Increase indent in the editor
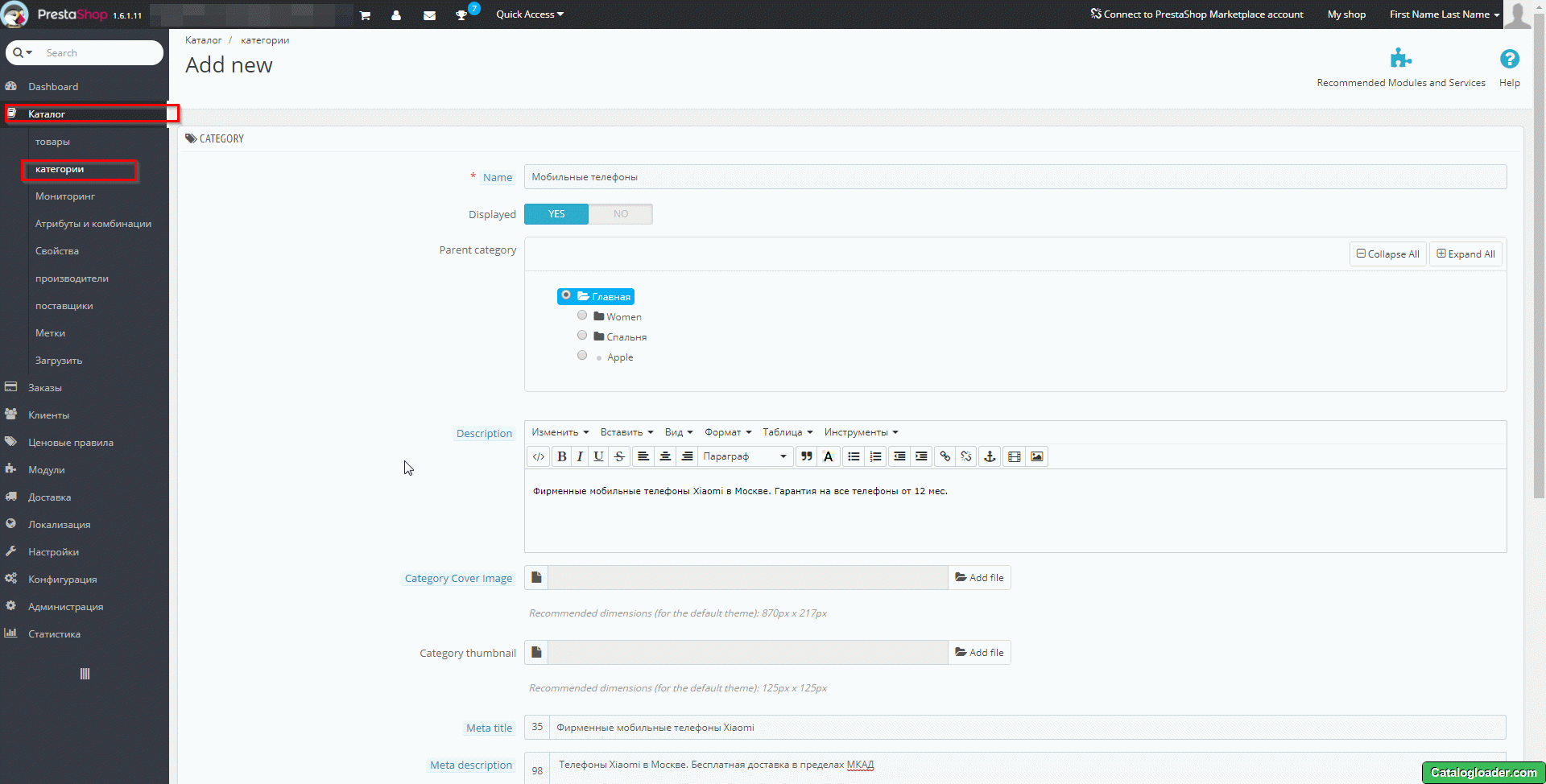This screenshot has height=784, width=1546. pyautogui.click(x=922, y=456)
